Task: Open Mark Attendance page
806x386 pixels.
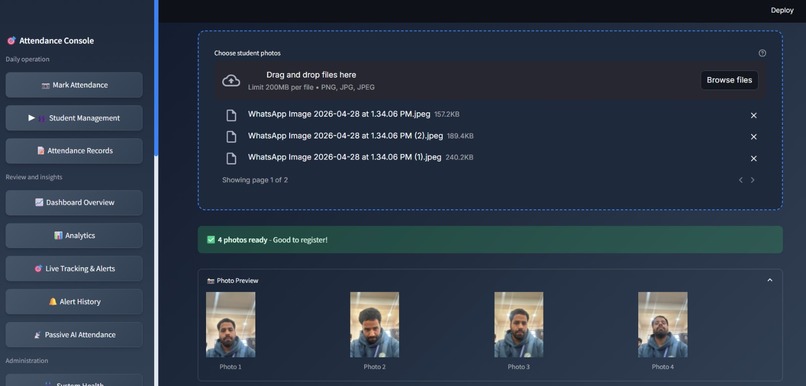Action: click(74, 85)
